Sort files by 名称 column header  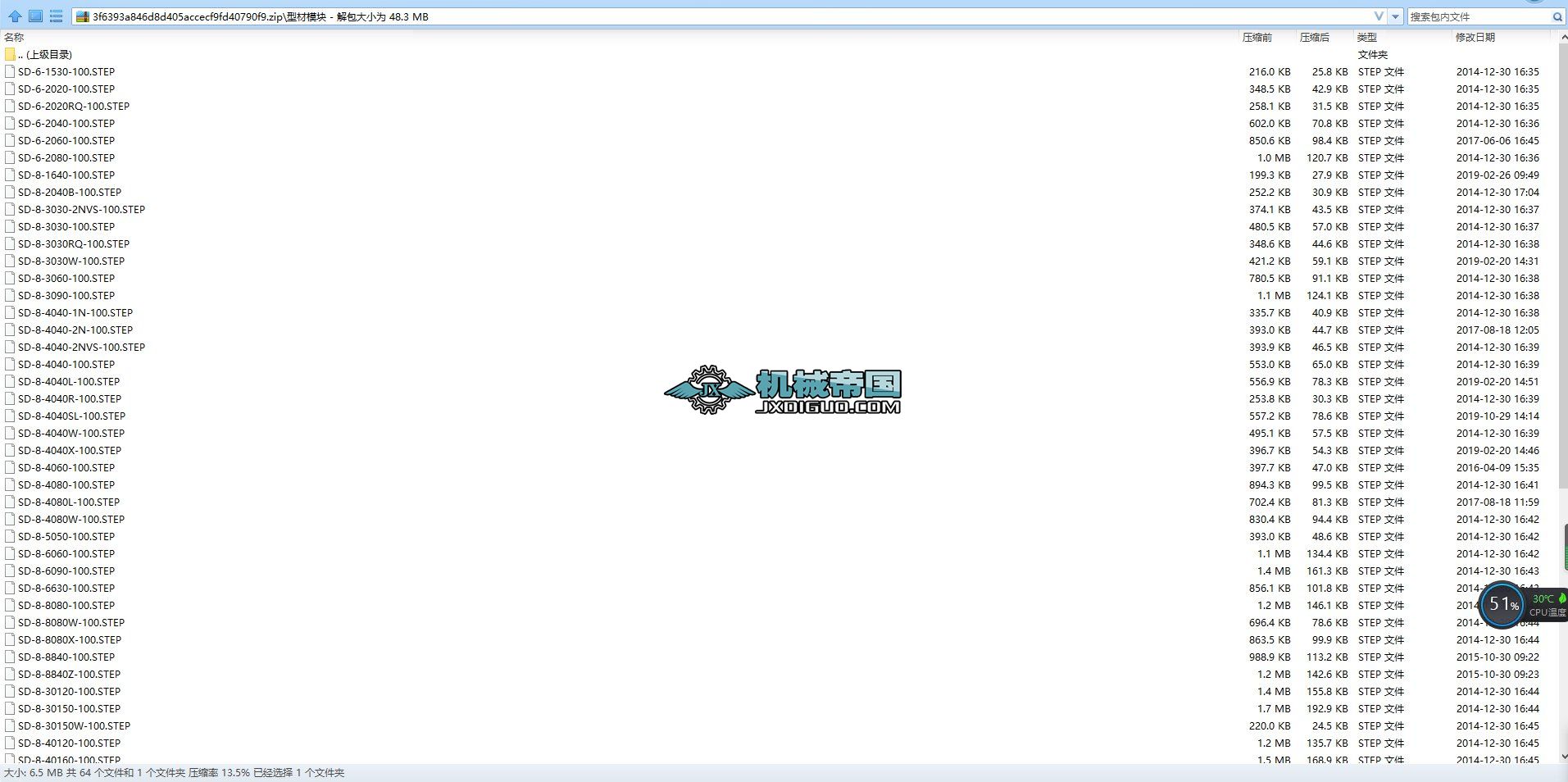14,37
